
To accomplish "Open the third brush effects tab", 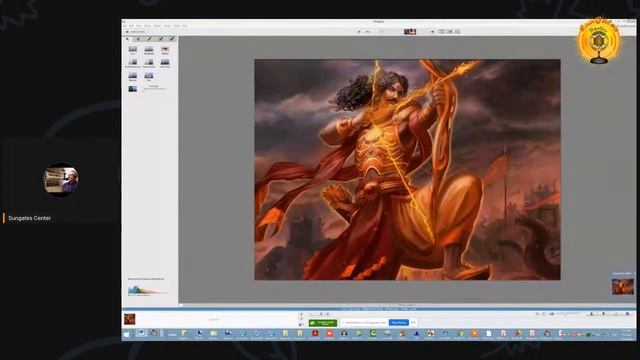I will pos(172,39).
